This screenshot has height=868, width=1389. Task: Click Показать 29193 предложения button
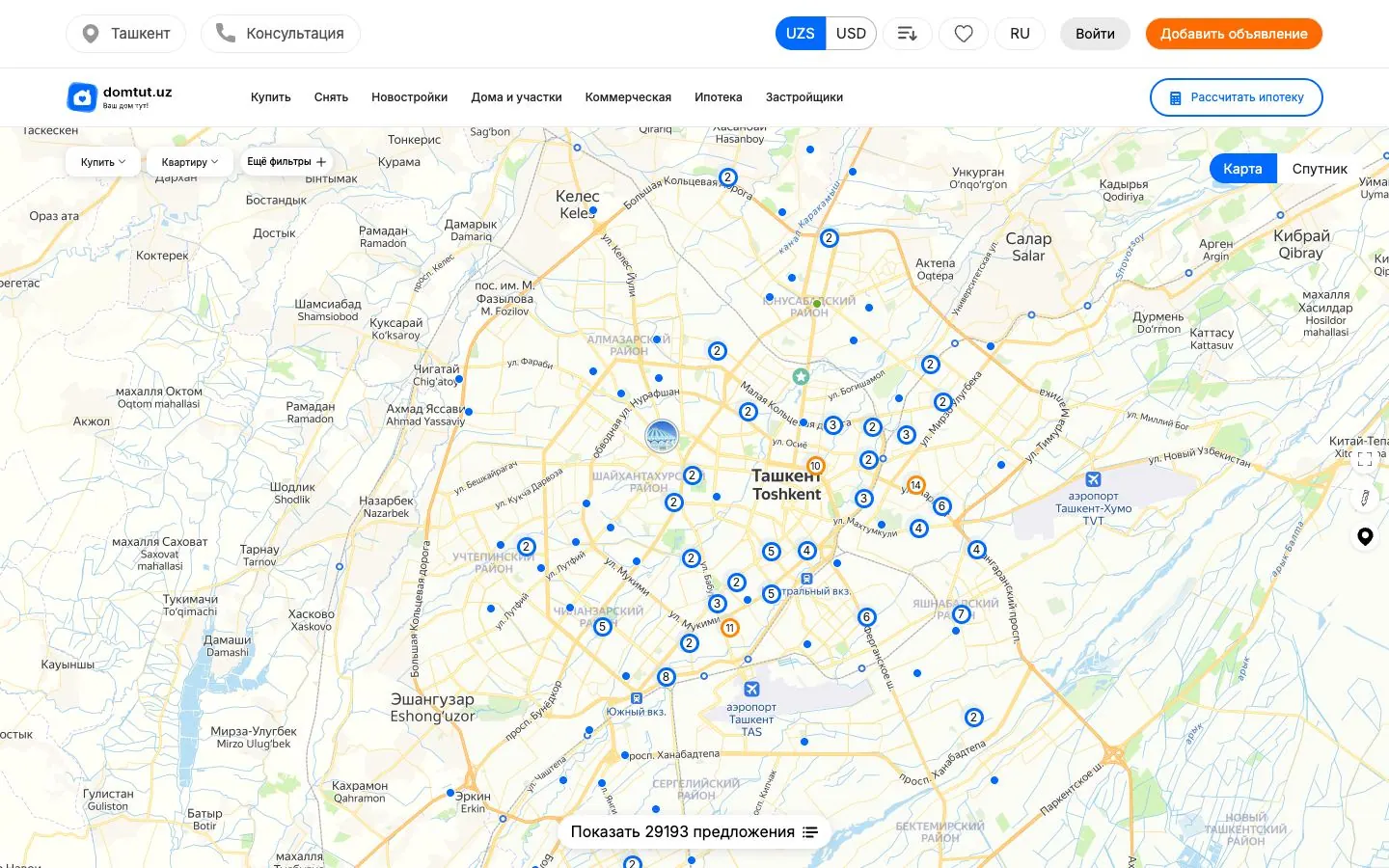click(x=694, y=831)
